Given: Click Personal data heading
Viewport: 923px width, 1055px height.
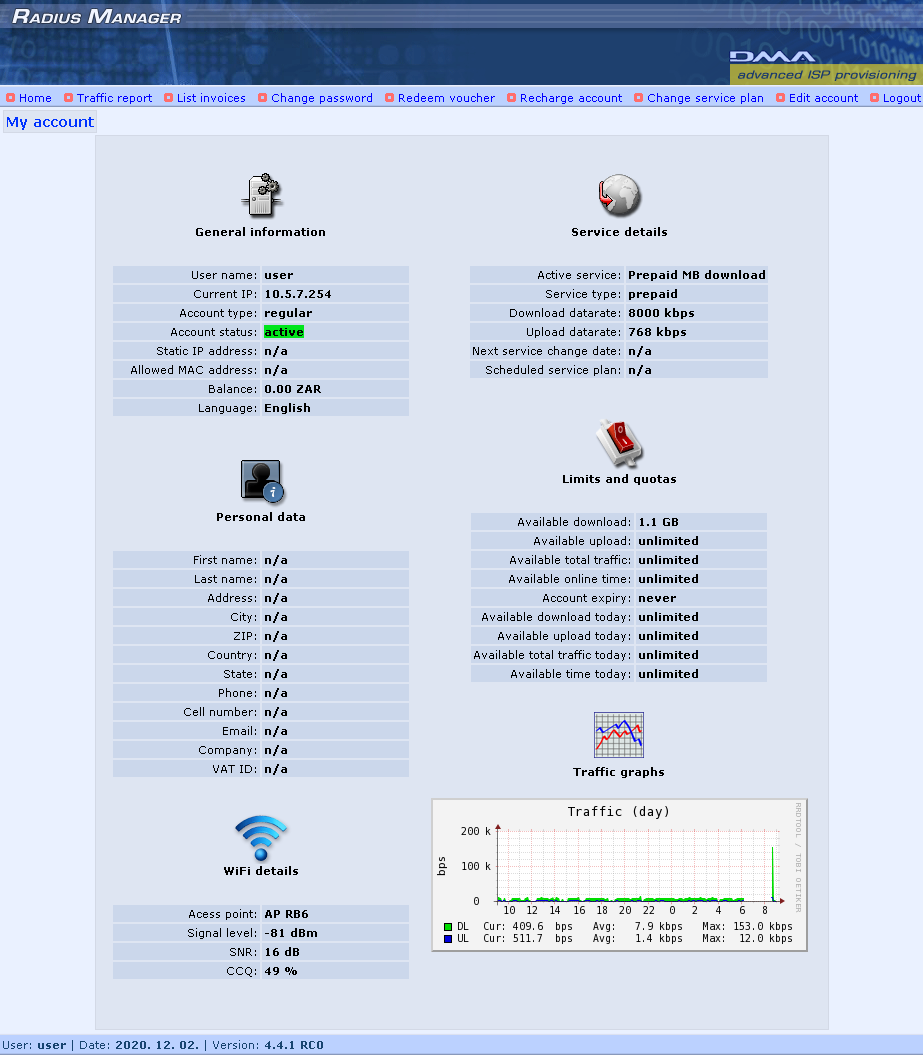Looking at the screenshot, I should coord(260,517).
